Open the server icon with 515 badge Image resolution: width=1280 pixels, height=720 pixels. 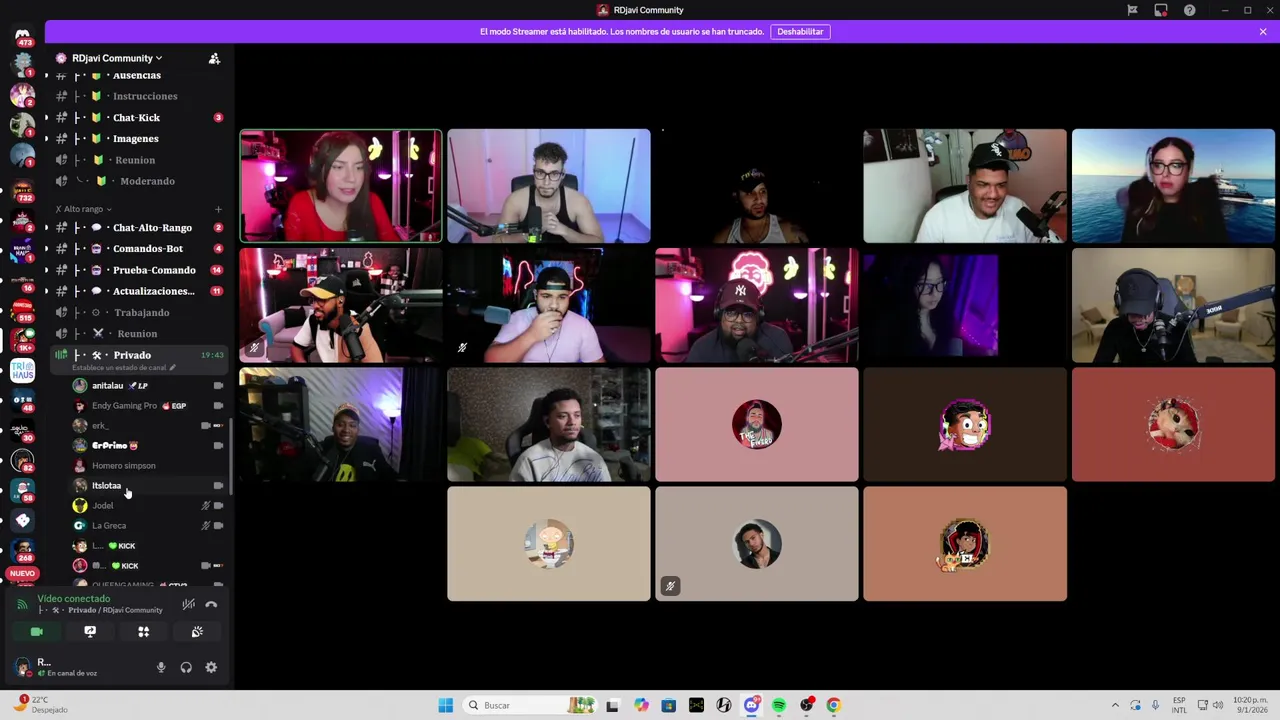tap(22, 309)
